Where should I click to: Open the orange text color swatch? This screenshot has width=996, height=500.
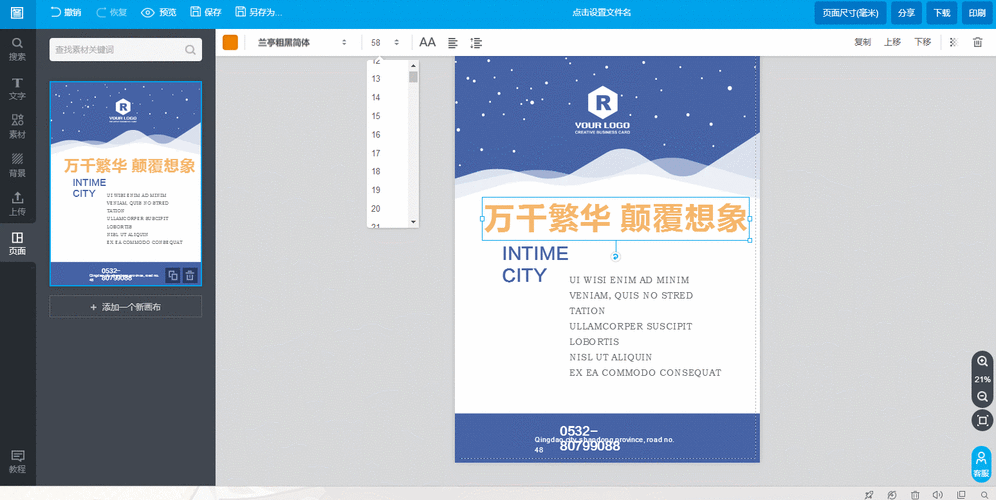point(230,42)
